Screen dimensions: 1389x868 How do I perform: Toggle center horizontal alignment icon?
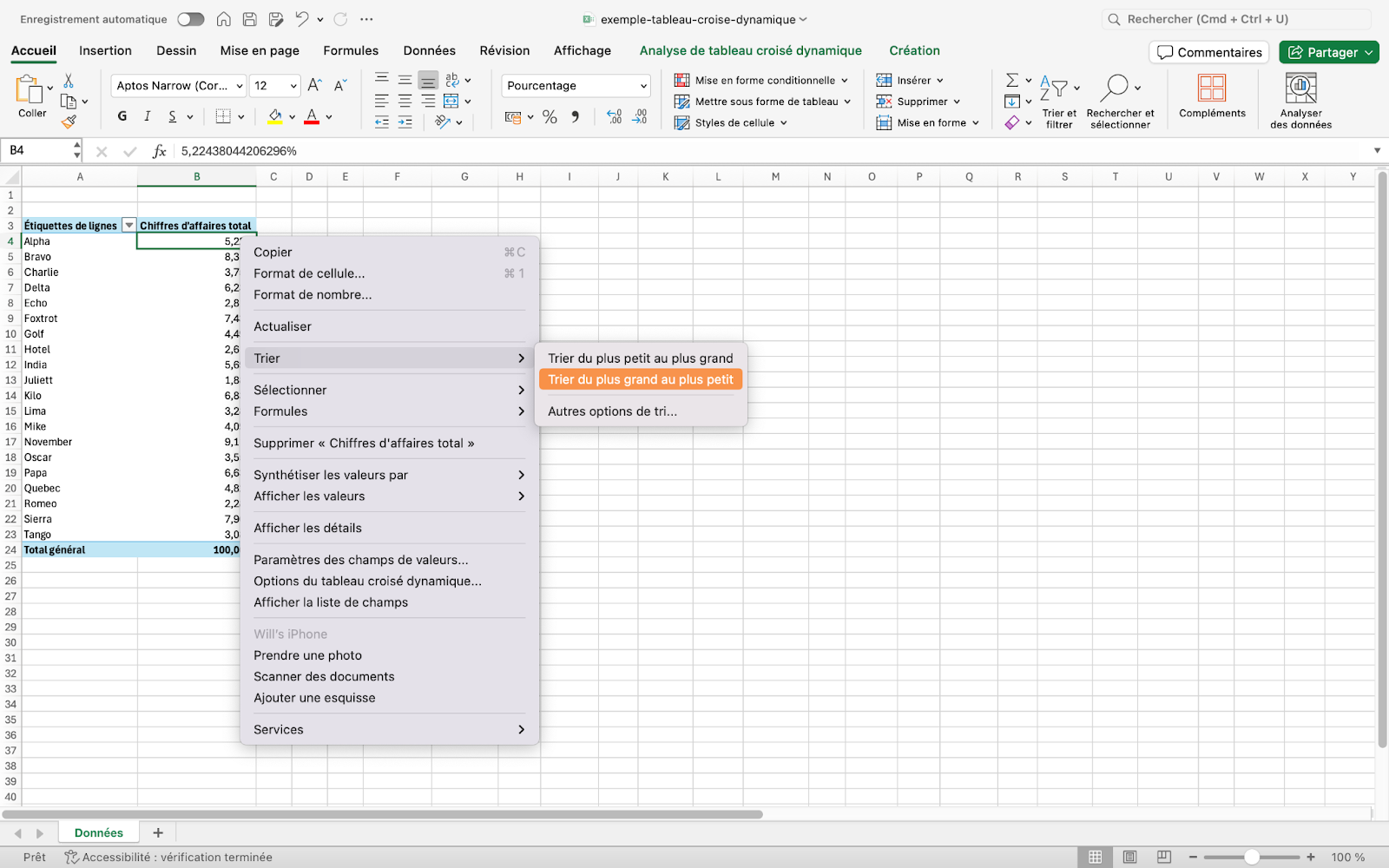(405, 101)
